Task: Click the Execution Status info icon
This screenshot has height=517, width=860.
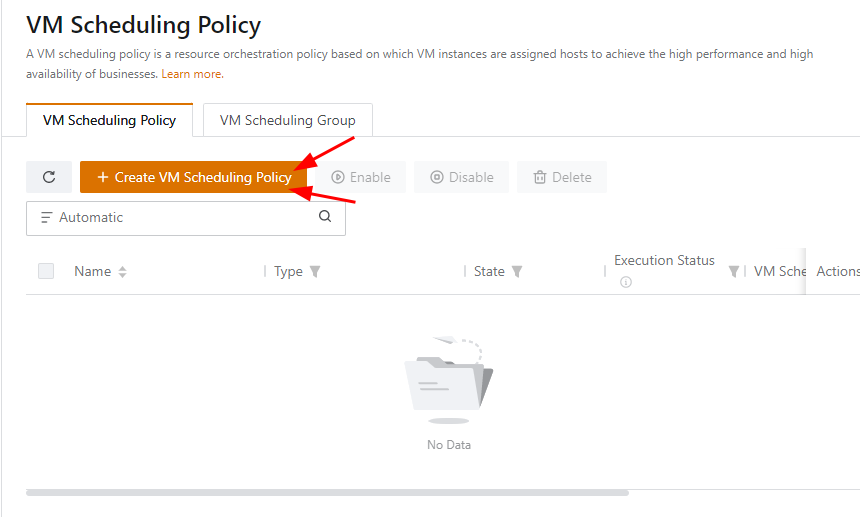Action: 626,282
